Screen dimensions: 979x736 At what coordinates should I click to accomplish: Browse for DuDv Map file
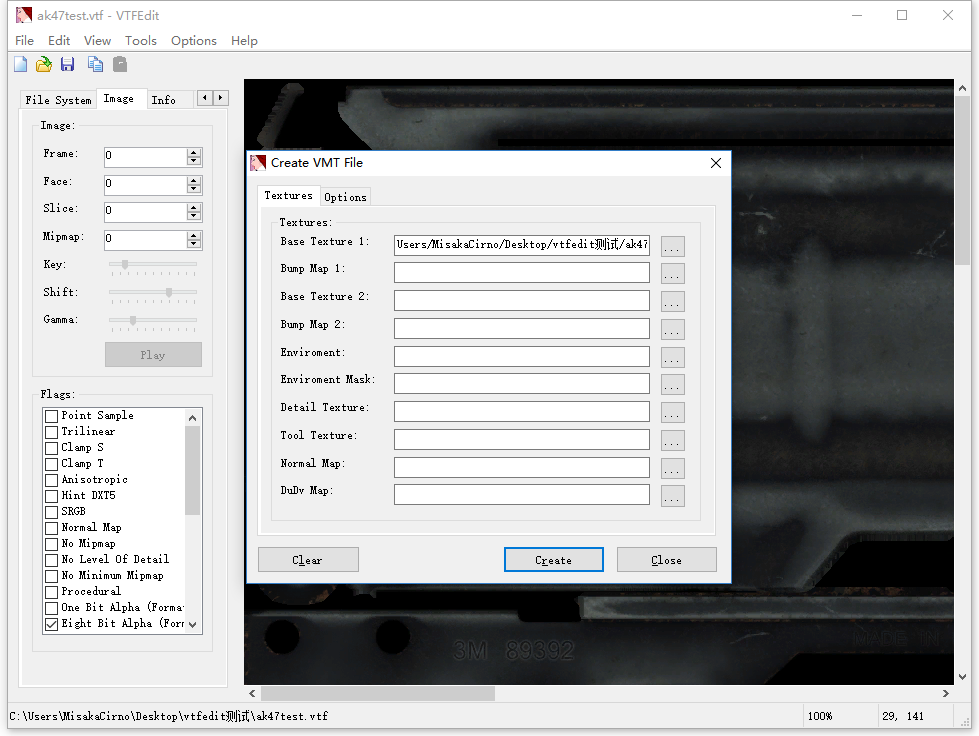pos(672,496)
